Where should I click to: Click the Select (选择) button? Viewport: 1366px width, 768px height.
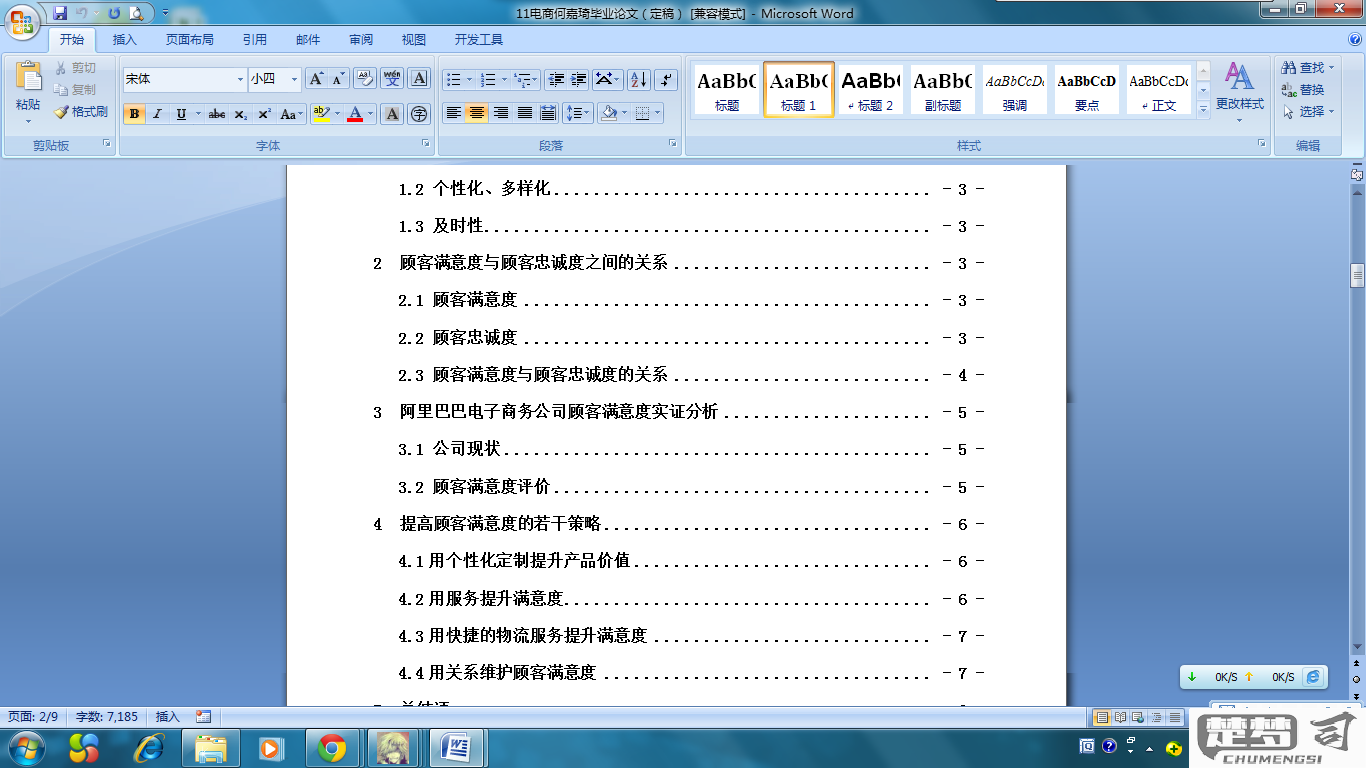coord(1307,112)
